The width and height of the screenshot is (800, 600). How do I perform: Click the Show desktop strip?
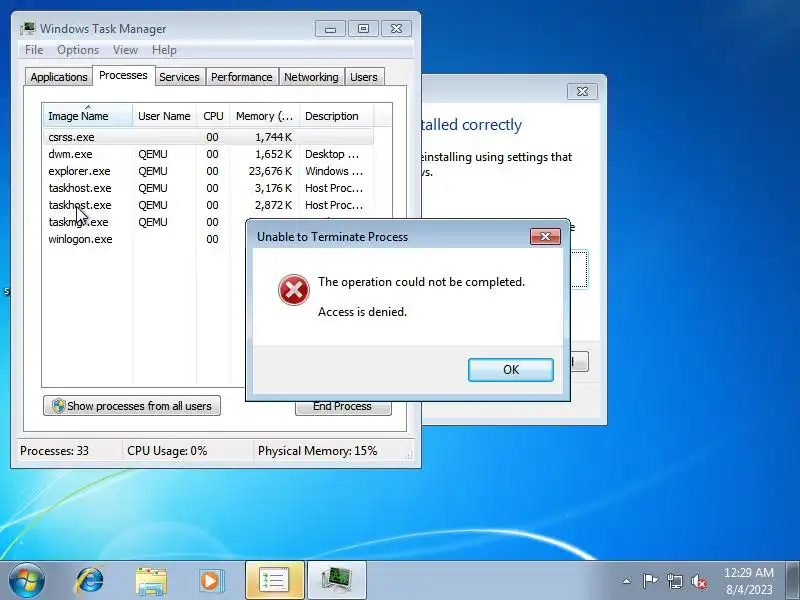pos(793,580)
